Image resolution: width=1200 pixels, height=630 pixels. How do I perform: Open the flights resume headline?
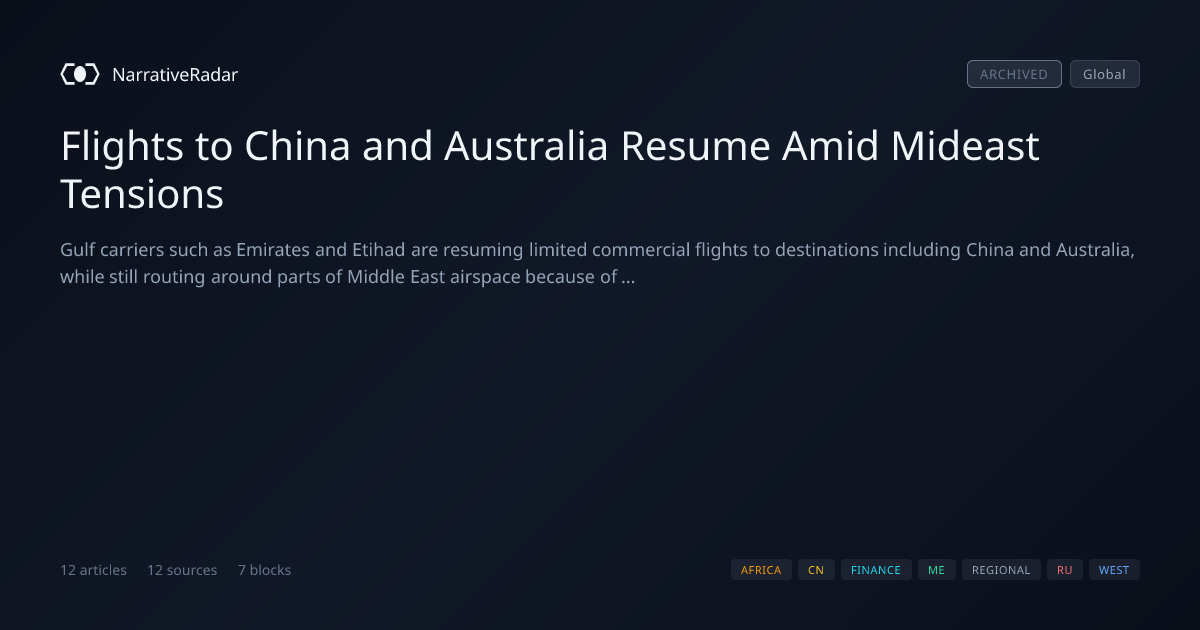point(550,170)
